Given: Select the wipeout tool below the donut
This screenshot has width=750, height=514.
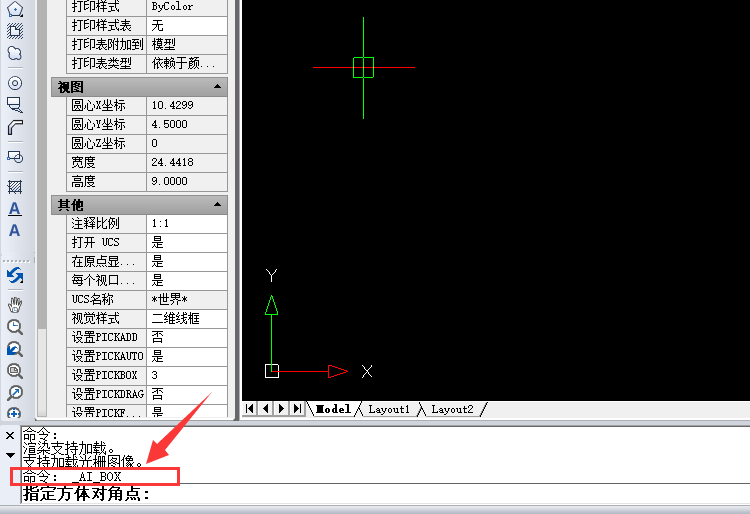Looking at the screenshot, I should pyautogui.click(x=15, y=105).
